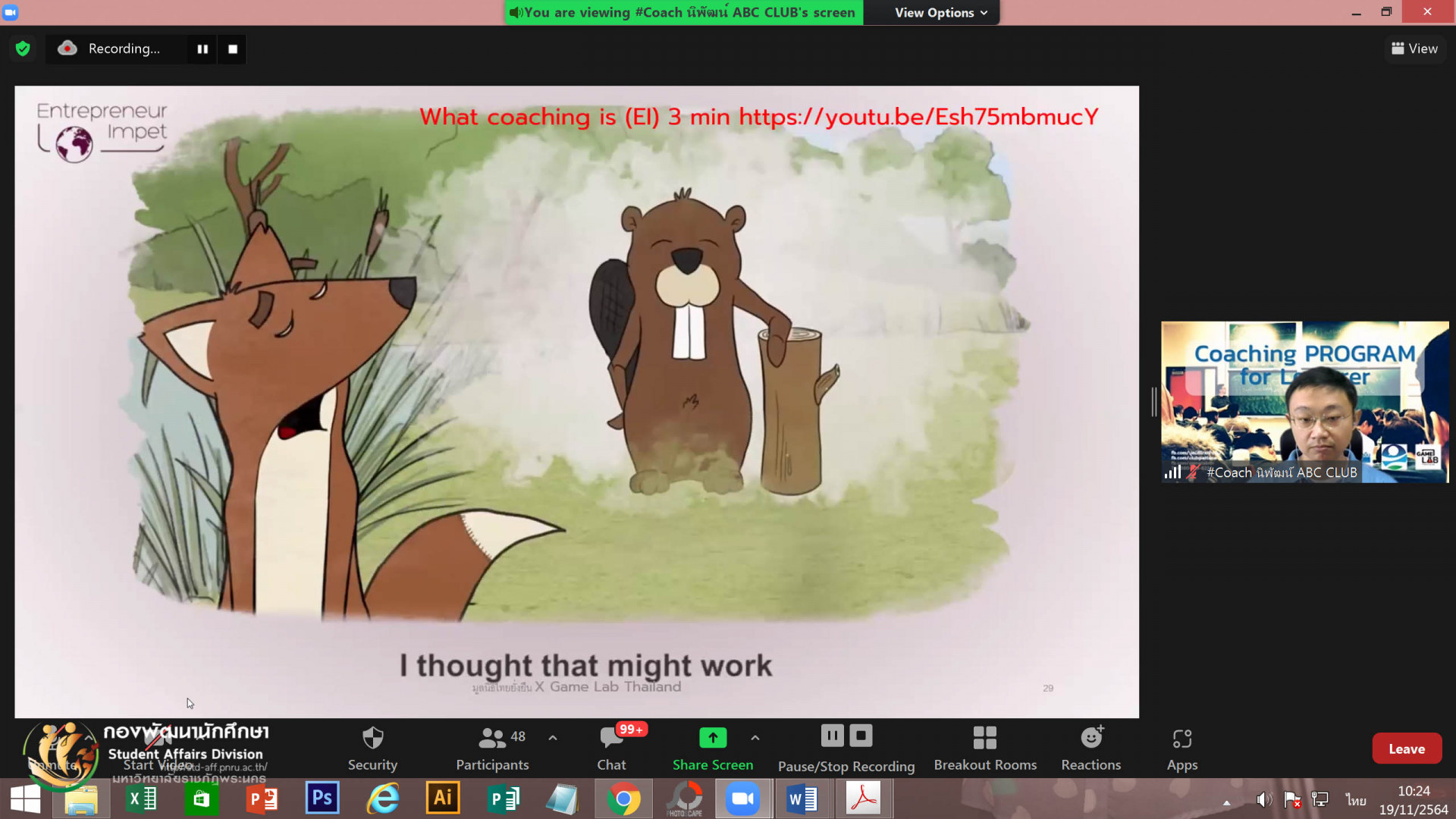Open the Reactions smiley icon
1456x819 pixels.
point(1090,738)
